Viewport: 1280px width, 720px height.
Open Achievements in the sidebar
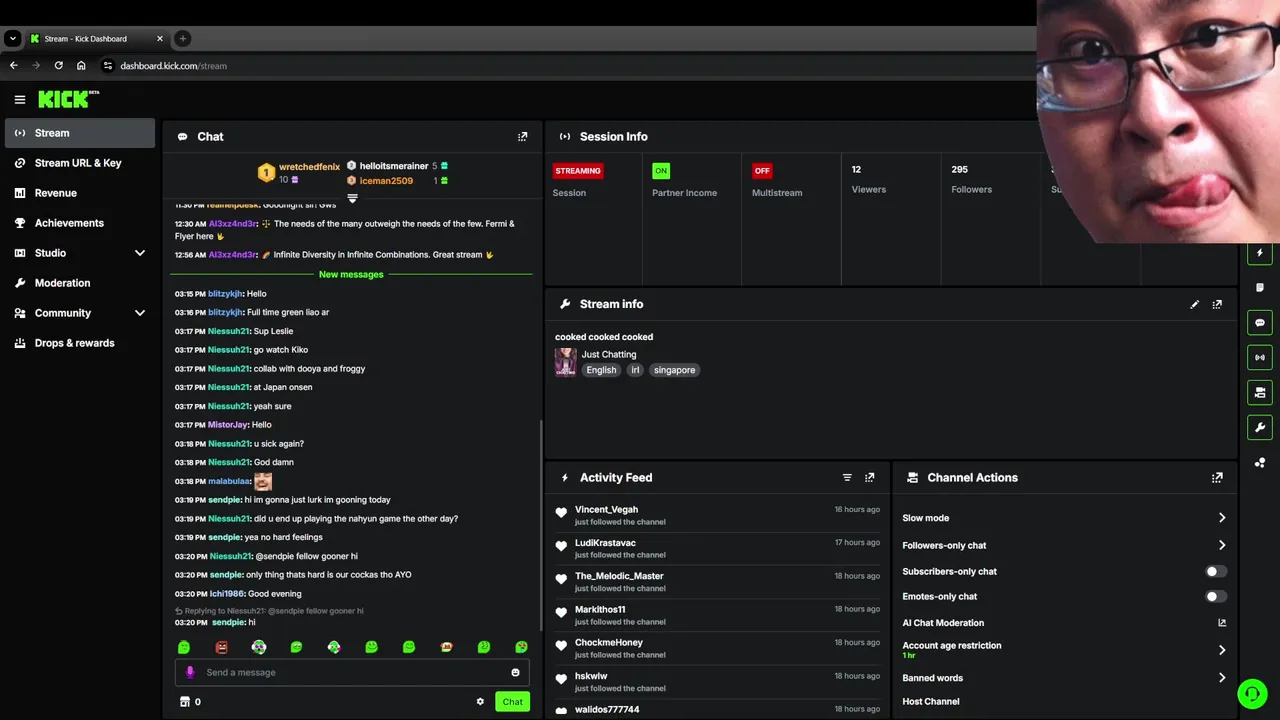click(x=80, y=223)
